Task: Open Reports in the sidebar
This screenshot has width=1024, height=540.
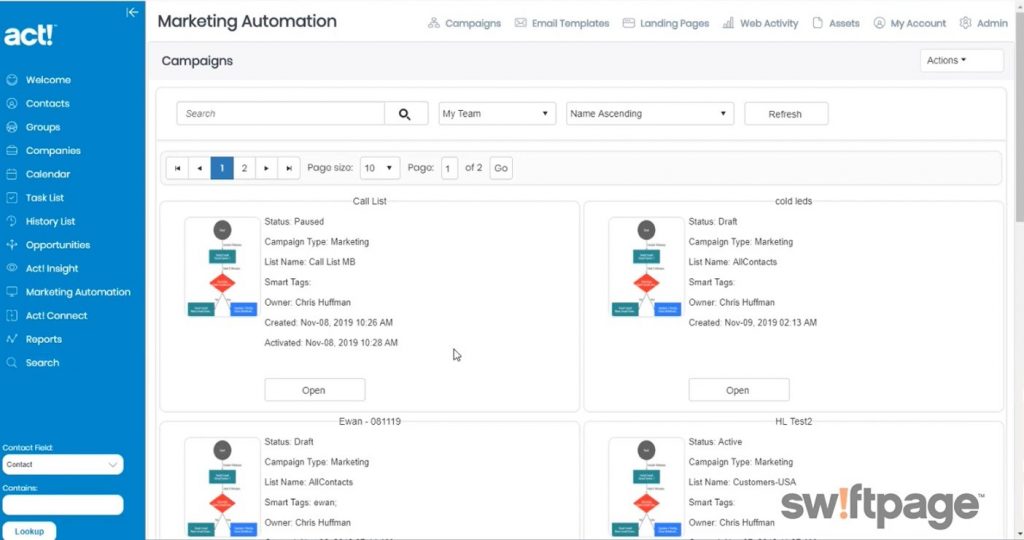Action: click(43, 339)
